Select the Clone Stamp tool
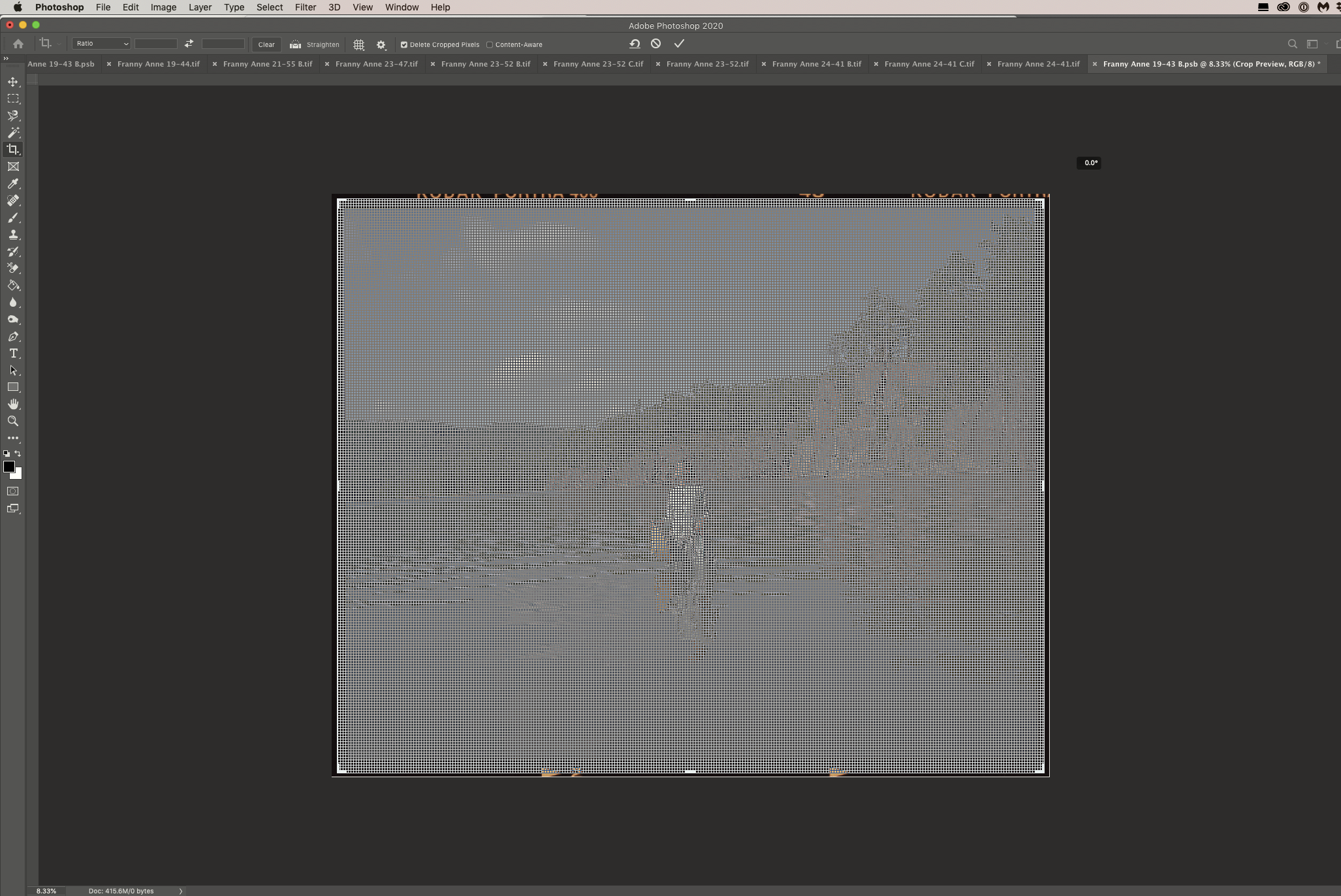Viewport: 1341px width, 896px height. click(13, 235)
